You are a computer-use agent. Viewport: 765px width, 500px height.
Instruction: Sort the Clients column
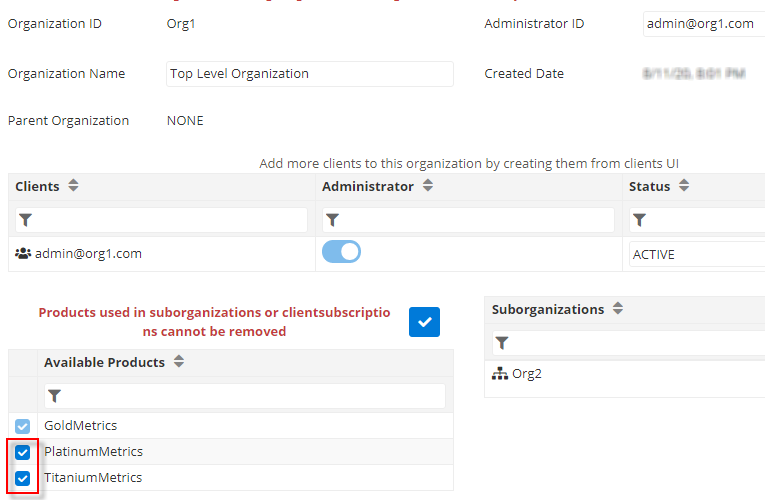pos(73,187)
